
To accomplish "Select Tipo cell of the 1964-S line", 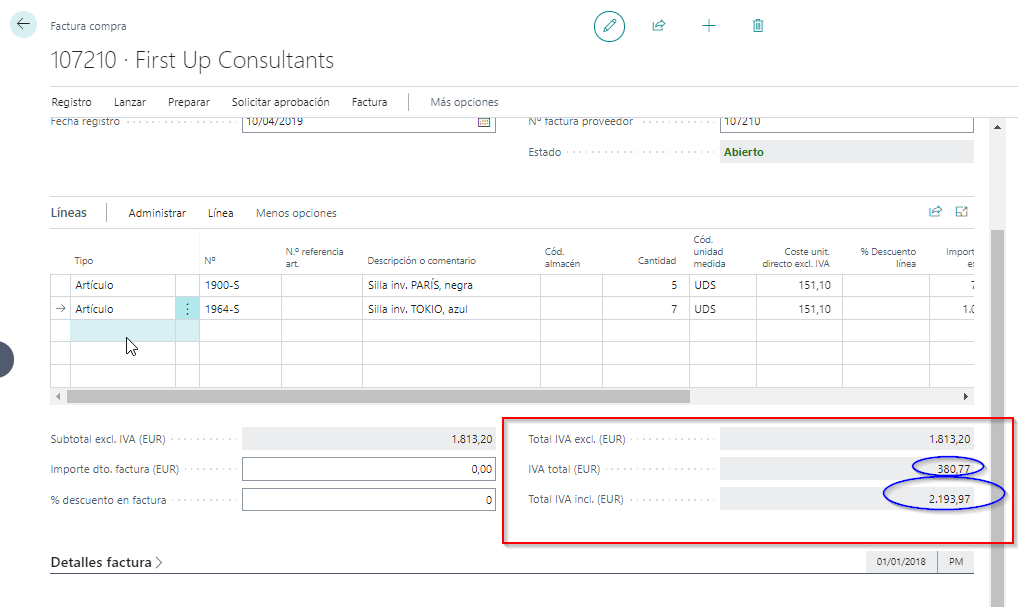I will (123, 309).
